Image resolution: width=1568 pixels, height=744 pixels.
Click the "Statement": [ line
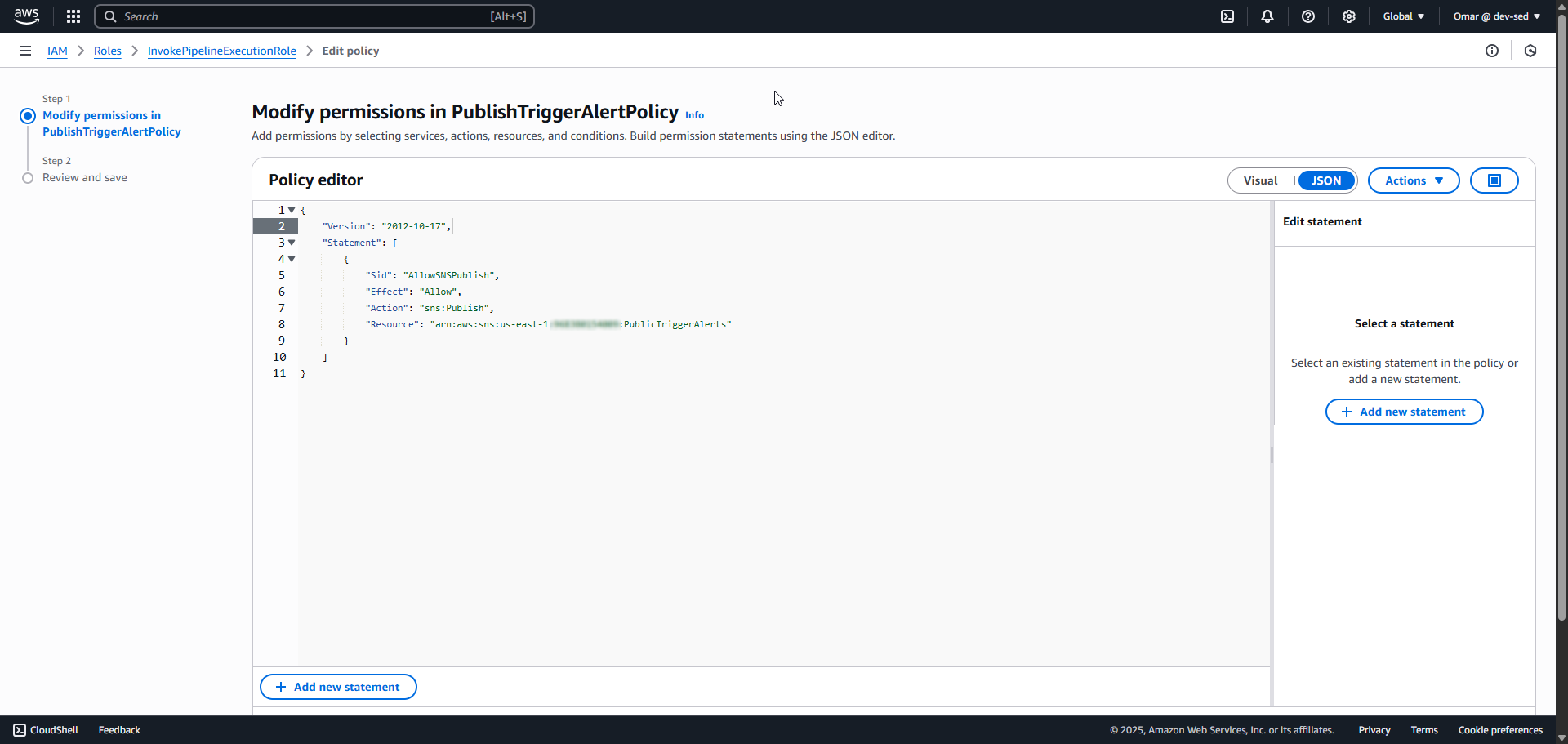pyautogui.click(x=359, y=243)
